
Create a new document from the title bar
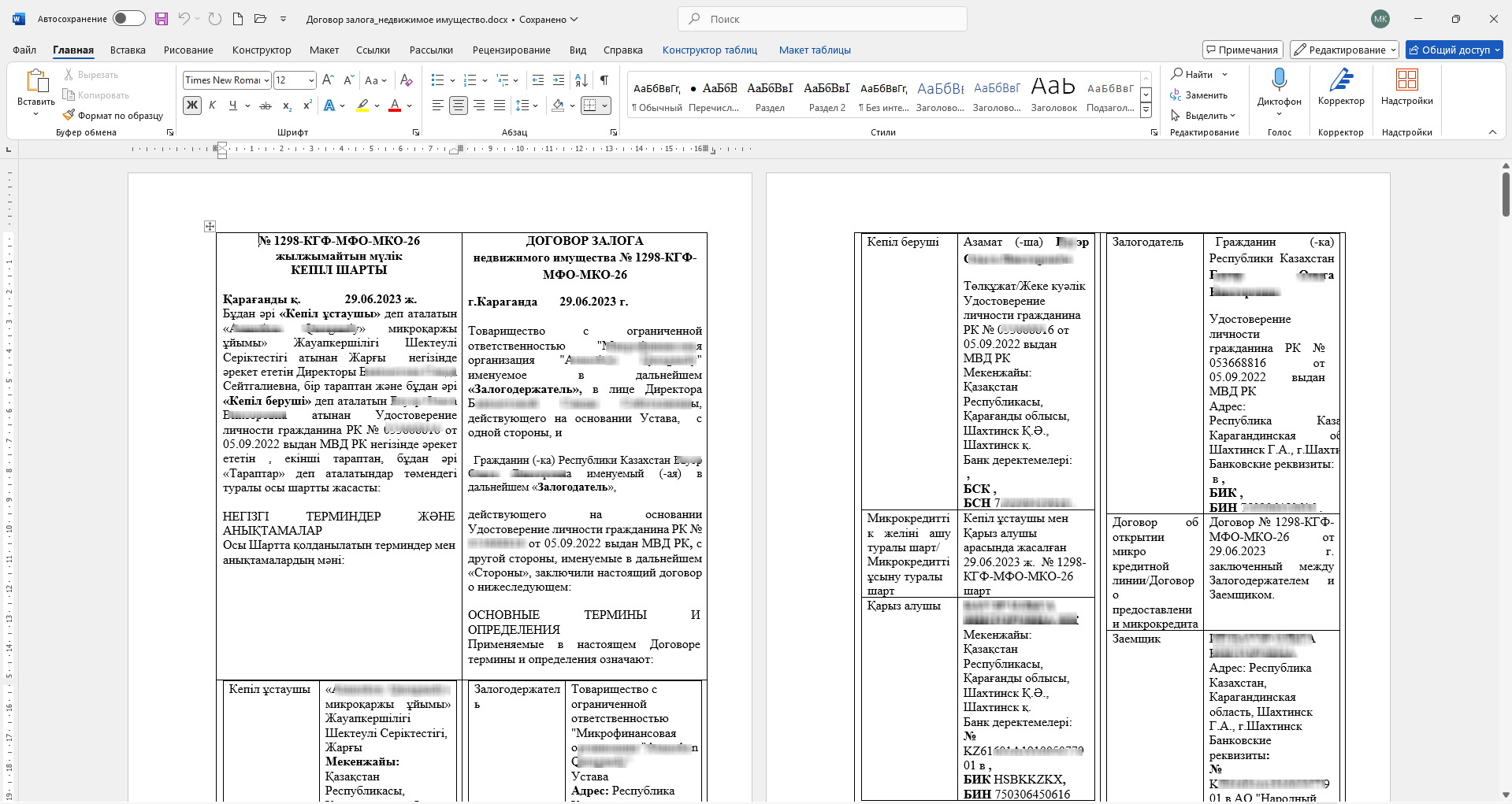click(237, 19)
